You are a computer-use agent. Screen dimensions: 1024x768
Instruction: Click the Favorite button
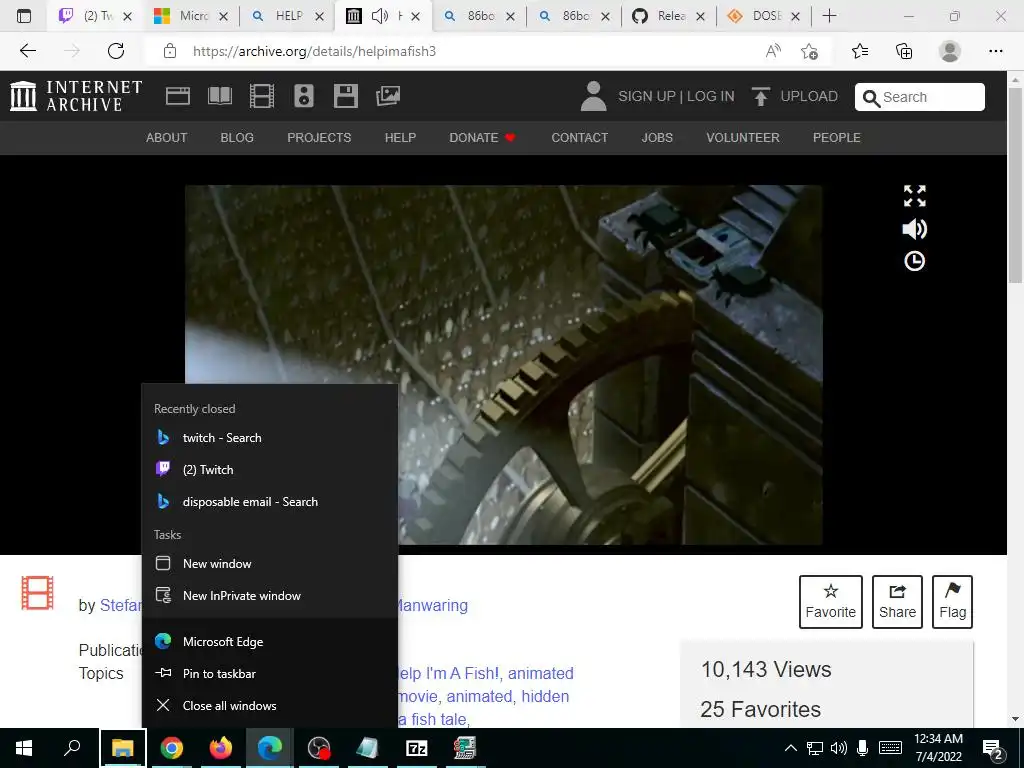tap(831, 601)
